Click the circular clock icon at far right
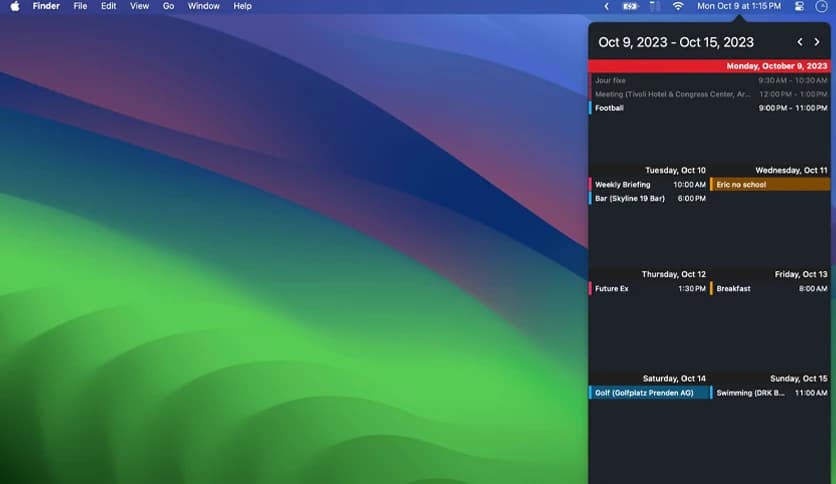 pyautogui.click(x=822, y=6)
